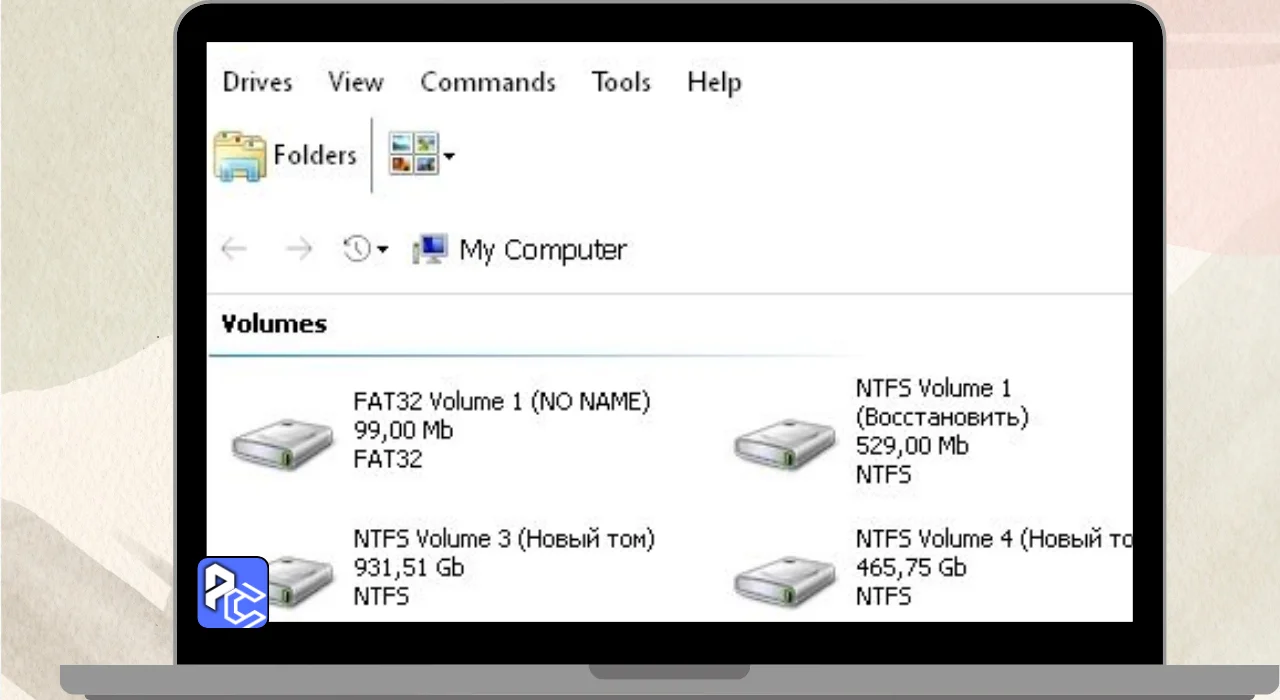Click the FAT32 Volume 1 (NO NAME) label
The width and height of the screenshot is (1280, 700).
coord(502,402)
